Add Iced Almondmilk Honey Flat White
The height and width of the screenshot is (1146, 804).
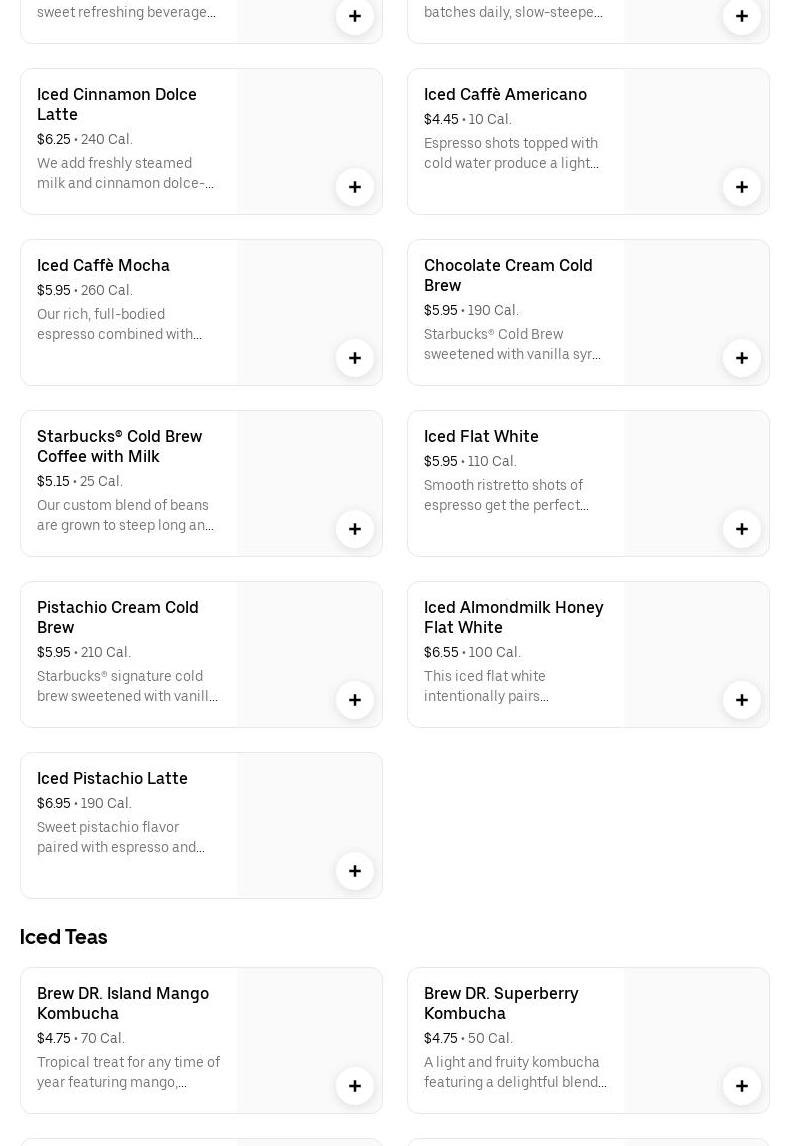tap(742, 700)
